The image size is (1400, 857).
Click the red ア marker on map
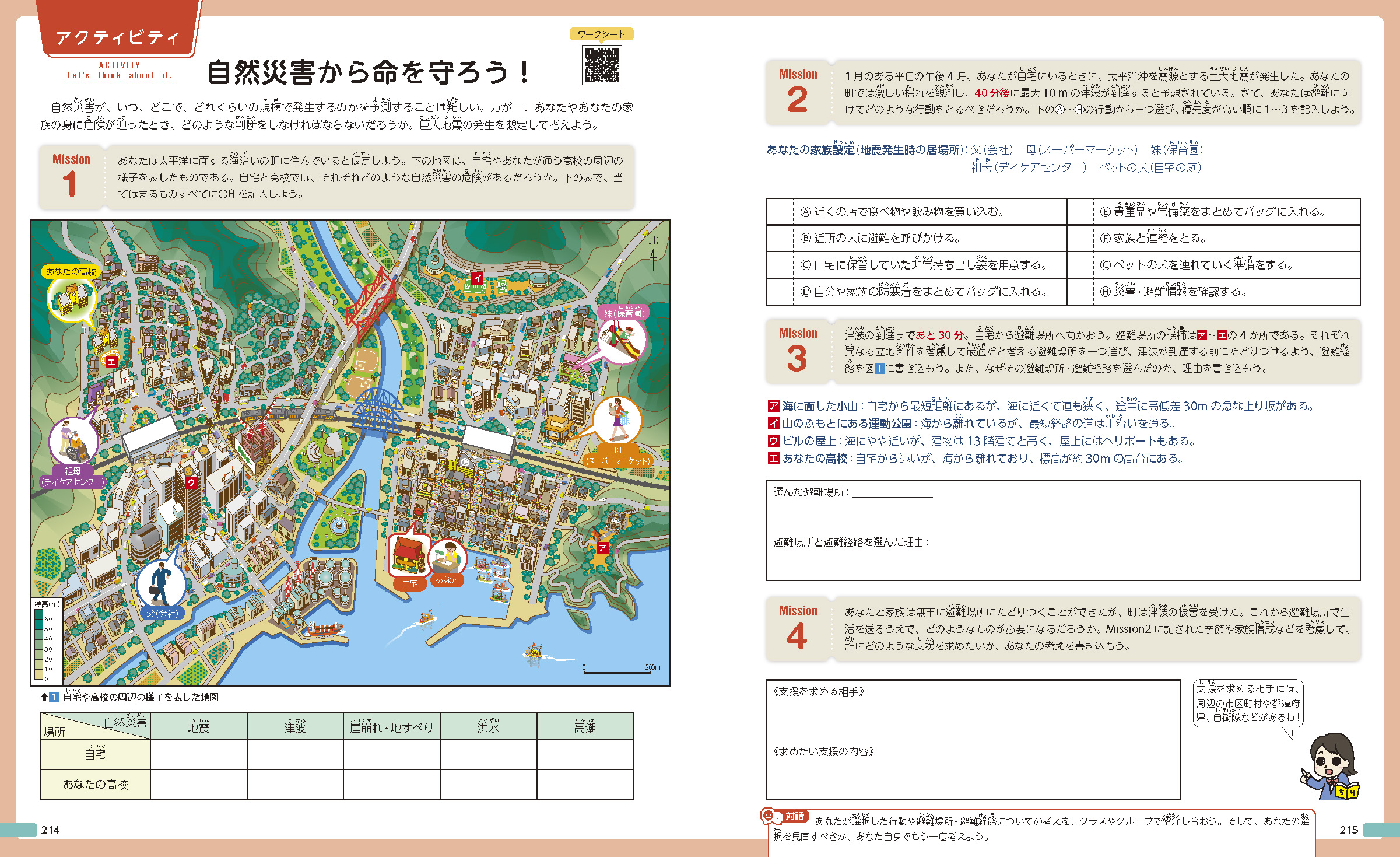[602, 548]
